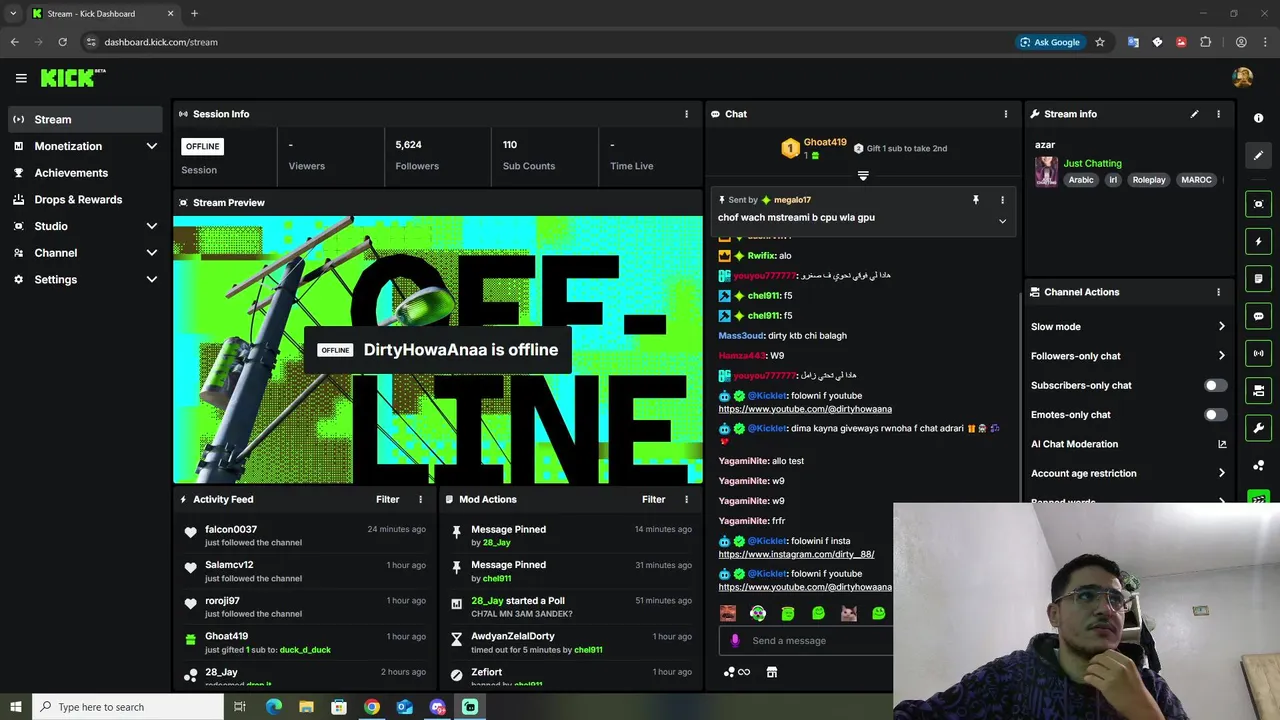
Task: Open Slow mode settings arrow
Action: click(1221, 326)
